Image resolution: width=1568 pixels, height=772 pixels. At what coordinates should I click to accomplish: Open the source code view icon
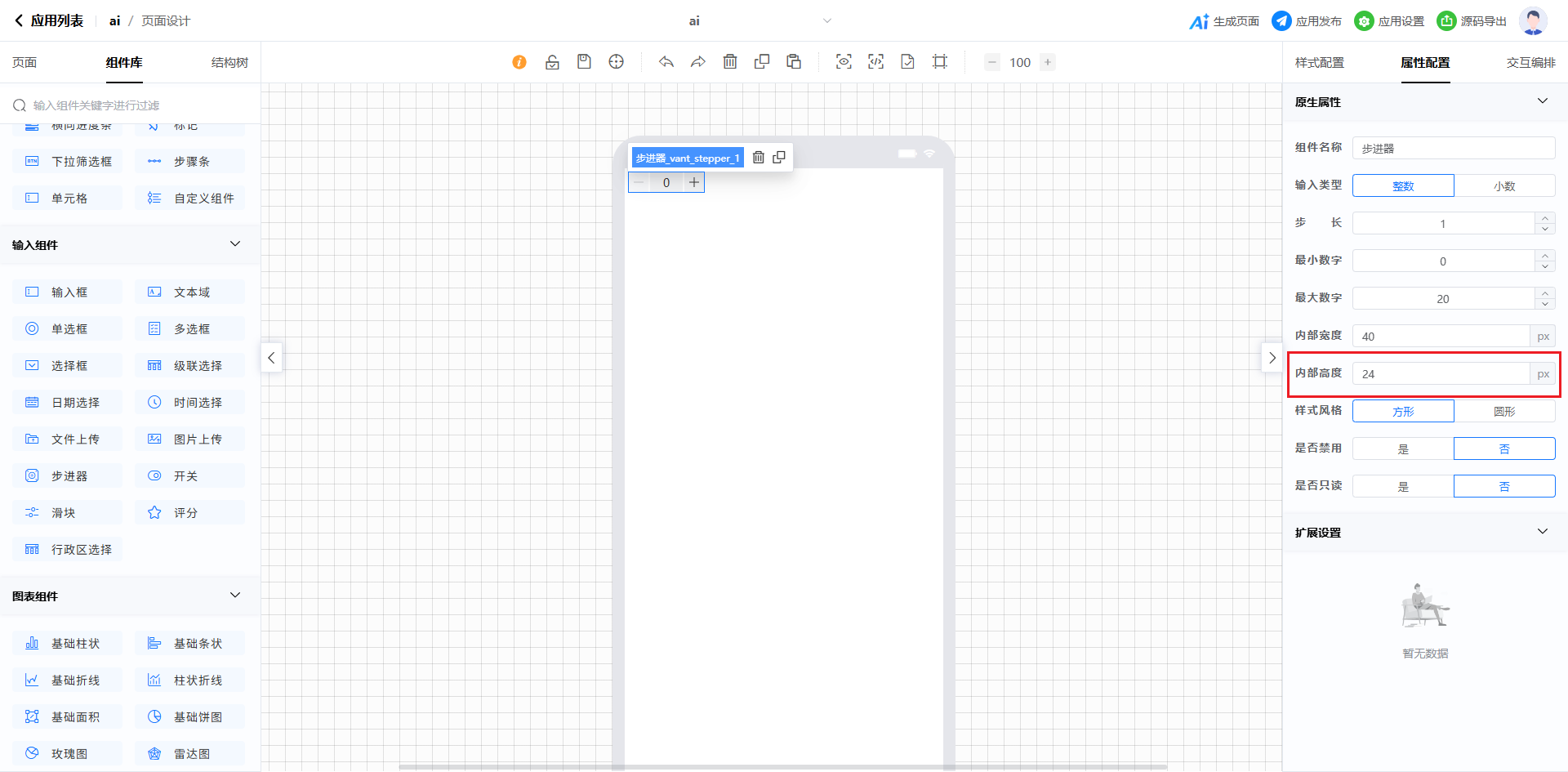coord(875,62)
